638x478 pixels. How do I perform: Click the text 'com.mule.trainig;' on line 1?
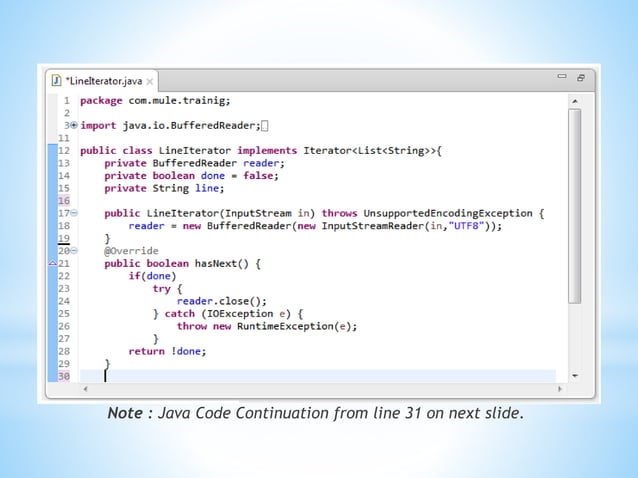(179, 100)
